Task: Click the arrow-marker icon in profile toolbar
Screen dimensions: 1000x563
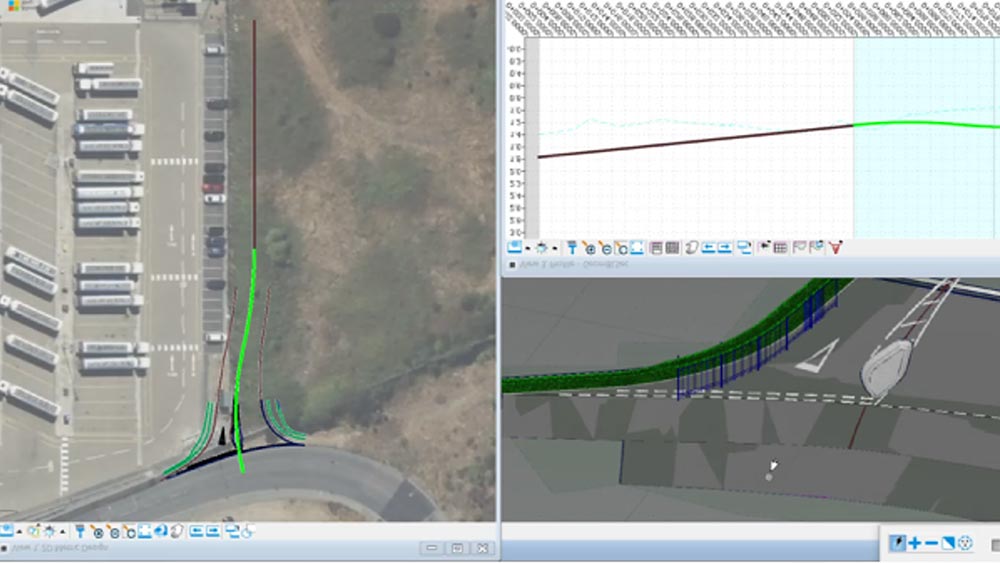Action: (764, 247)
